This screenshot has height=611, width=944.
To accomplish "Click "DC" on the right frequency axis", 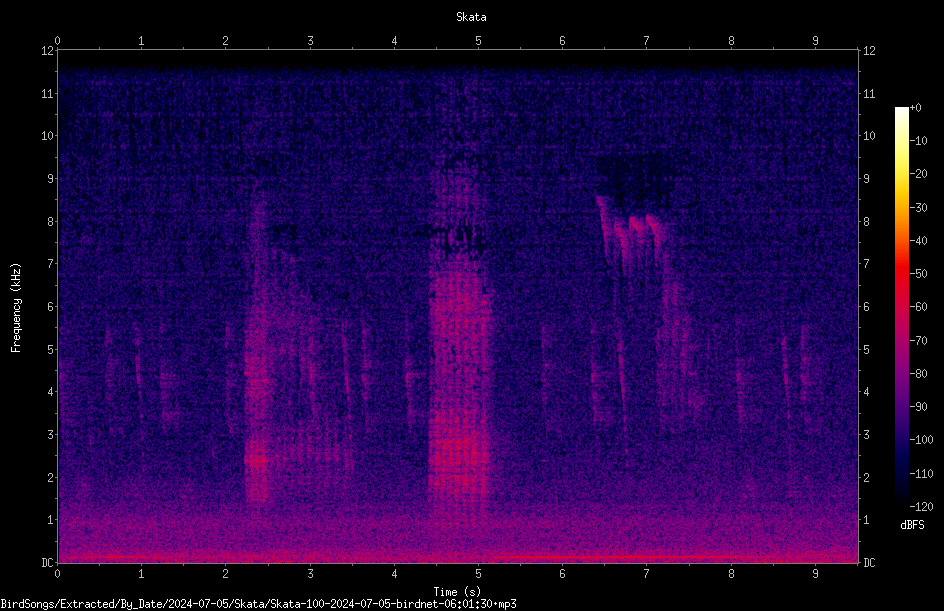I will coord(869,563).
